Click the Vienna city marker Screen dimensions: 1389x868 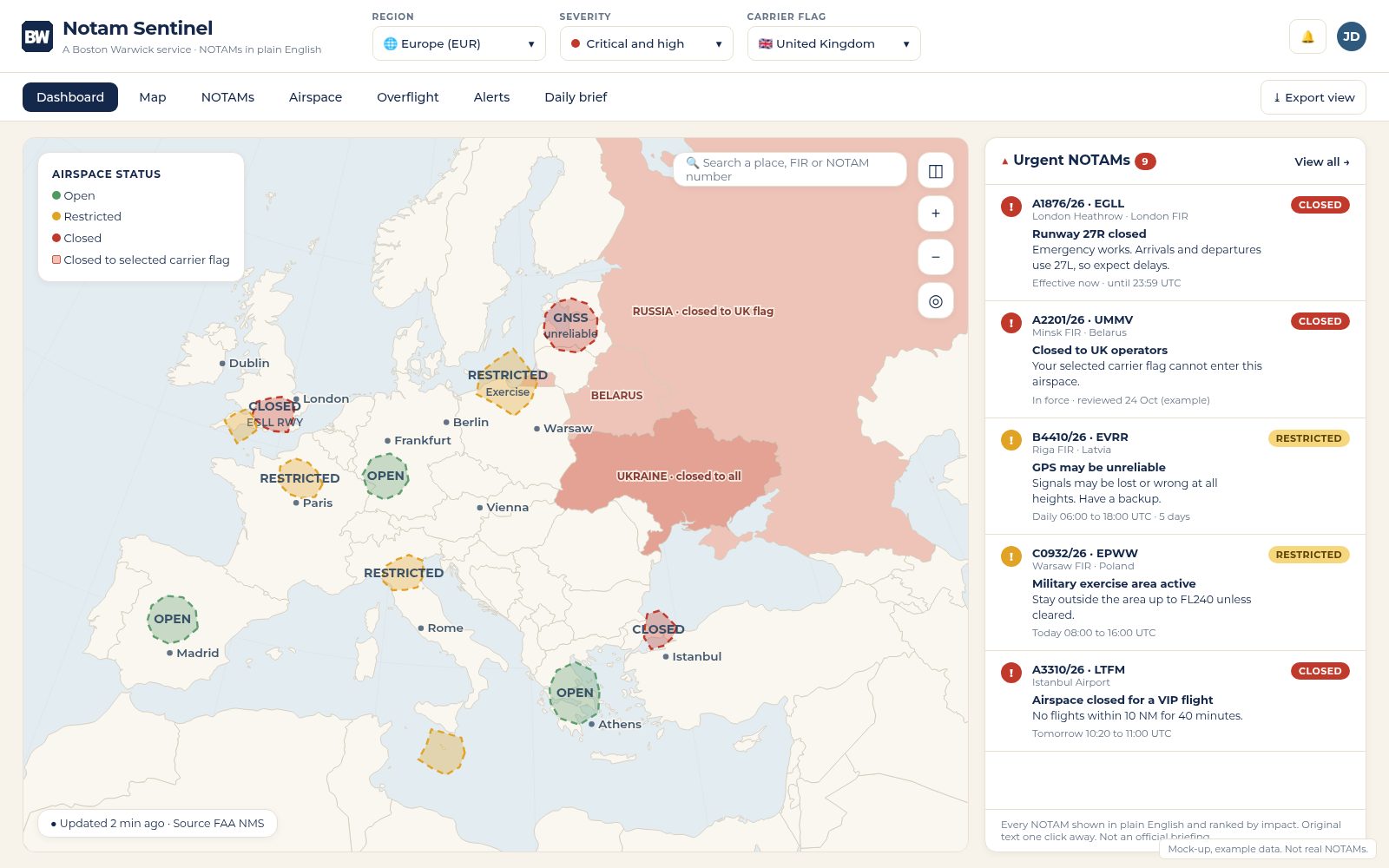(x=480, y=508)
